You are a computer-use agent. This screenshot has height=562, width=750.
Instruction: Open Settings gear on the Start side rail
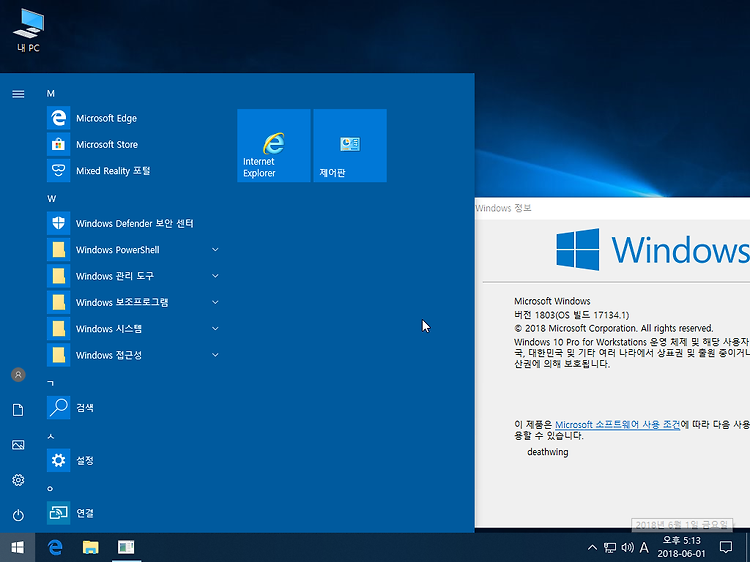(18, 480)
